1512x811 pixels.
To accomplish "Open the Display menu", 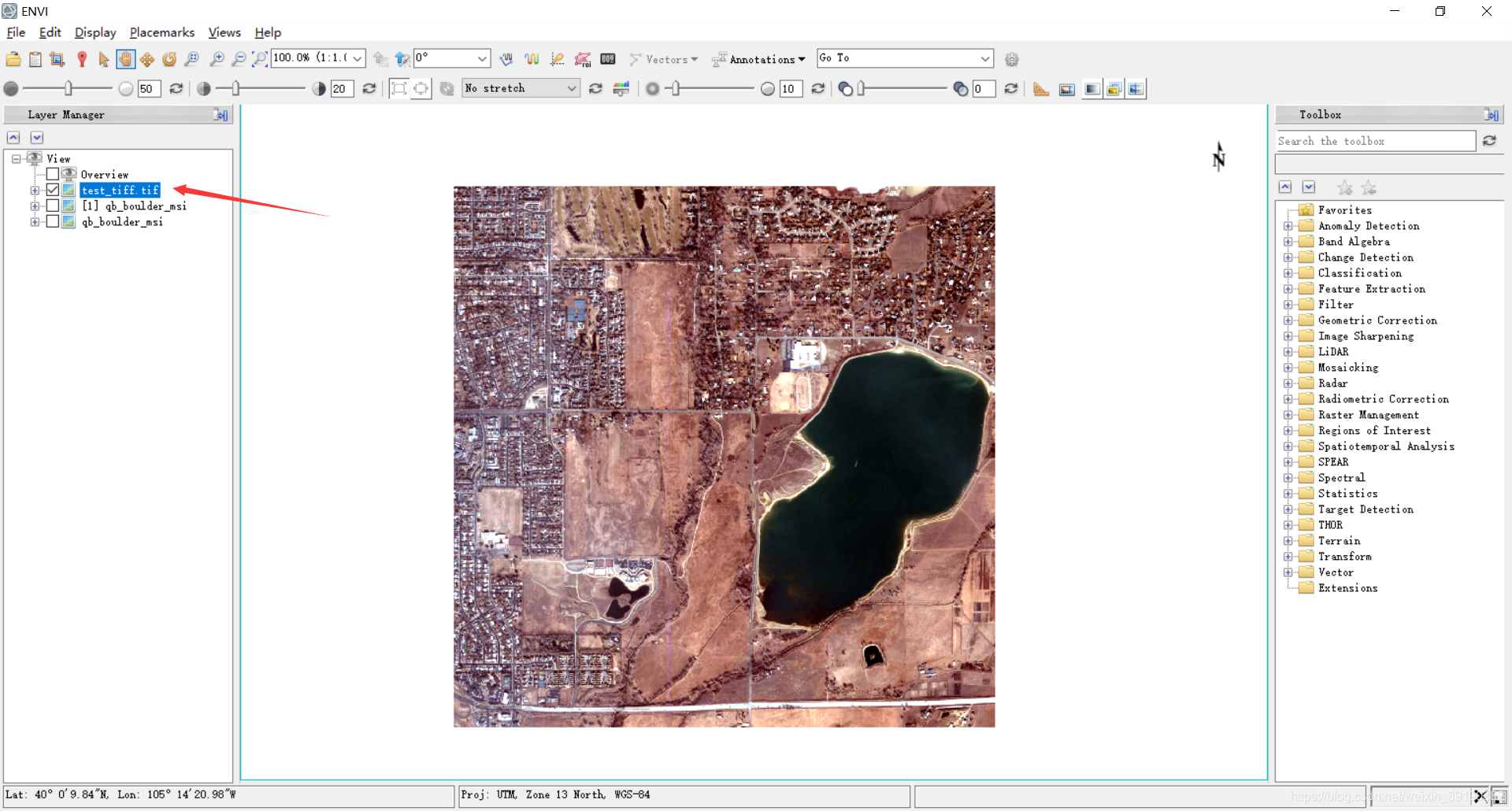I will click(95, 32).
